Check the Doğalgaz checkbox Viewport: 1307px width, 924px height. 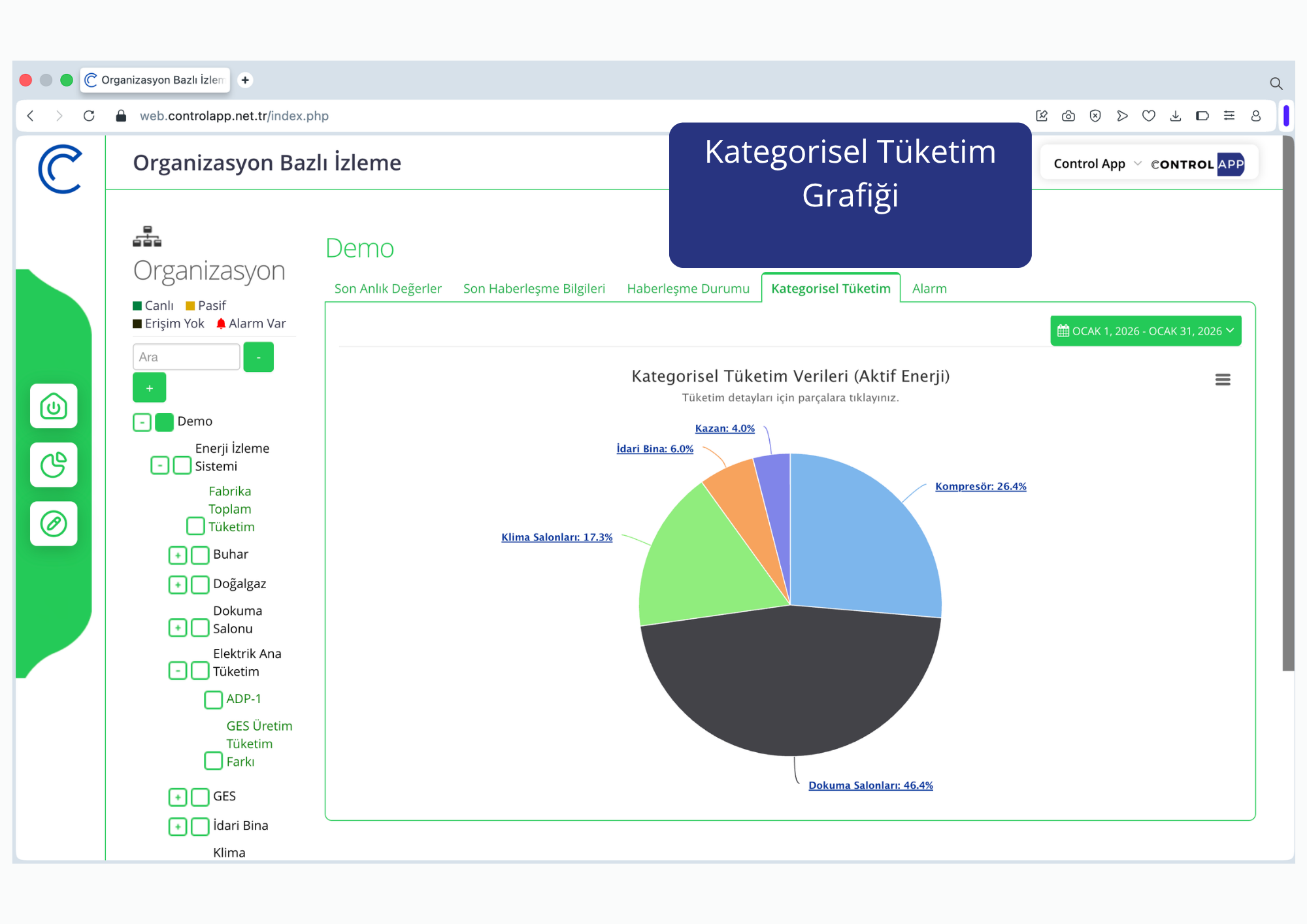[200, 584]
